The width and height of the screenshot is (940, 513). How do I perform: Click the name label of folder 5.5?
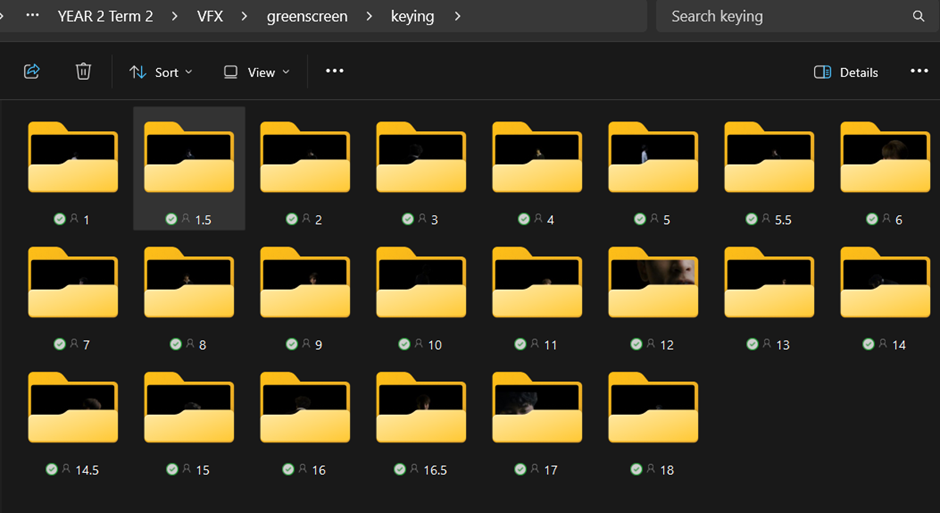783,220
